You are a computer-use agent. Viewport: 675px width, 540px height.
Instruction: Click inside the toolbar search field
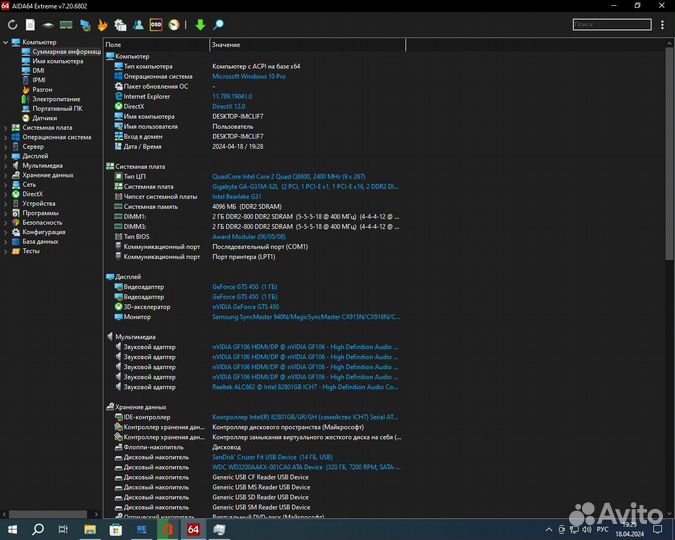click(x=612, y=25)
